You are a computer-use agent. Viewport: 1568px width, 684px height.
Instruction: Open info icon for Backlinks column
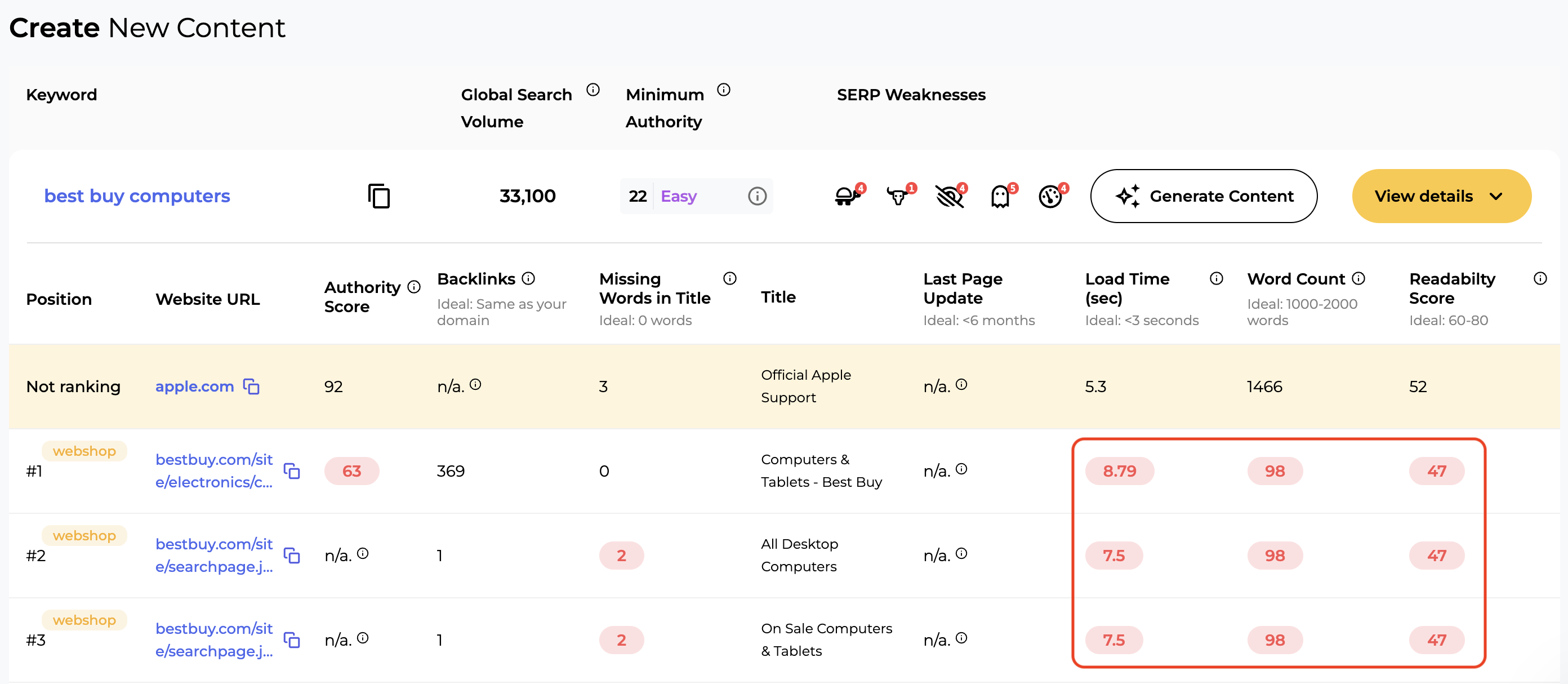tap(528, 278)
